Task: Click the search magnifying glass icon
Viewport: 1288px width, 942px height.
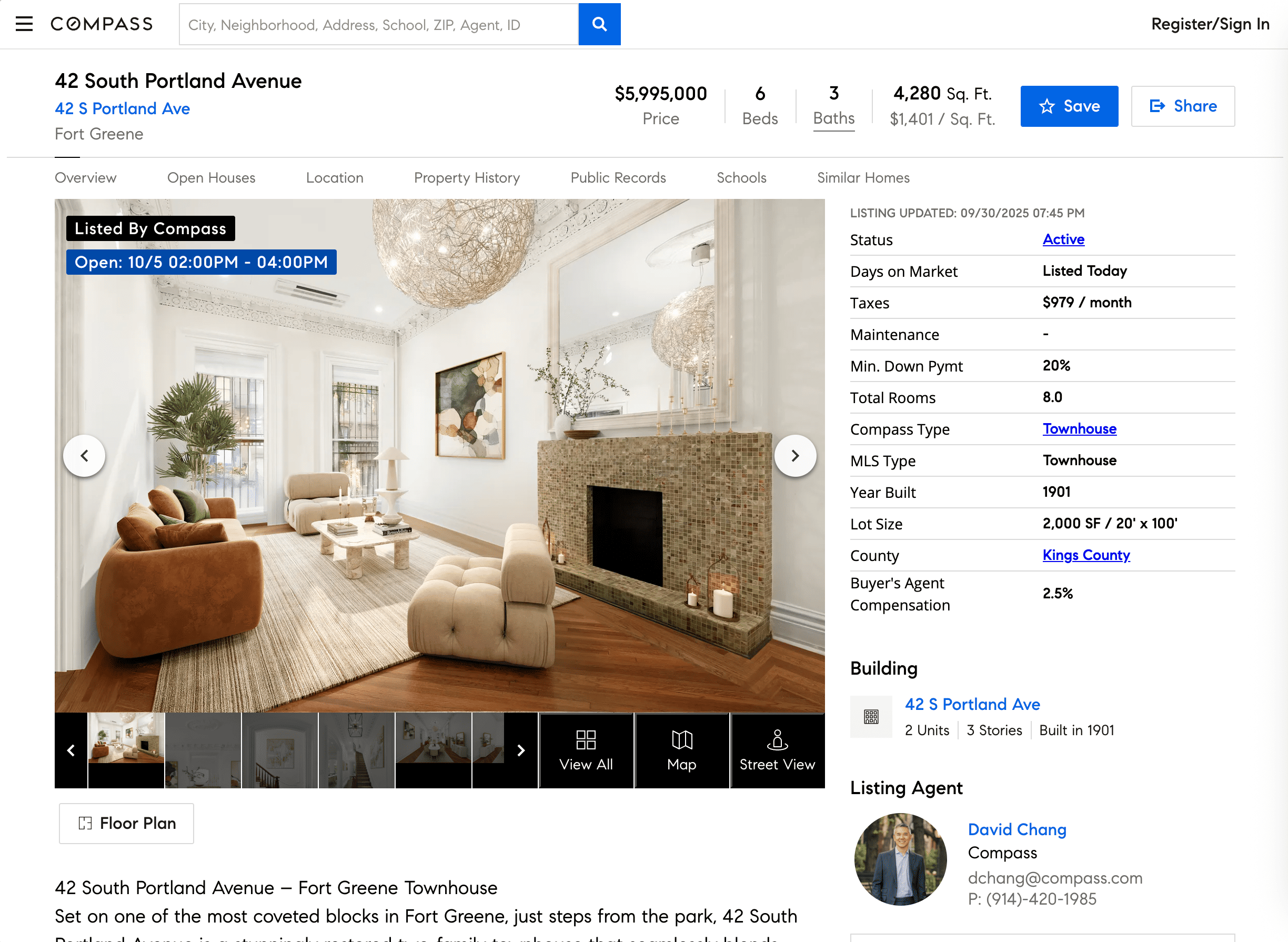Action: click(599, 24)
